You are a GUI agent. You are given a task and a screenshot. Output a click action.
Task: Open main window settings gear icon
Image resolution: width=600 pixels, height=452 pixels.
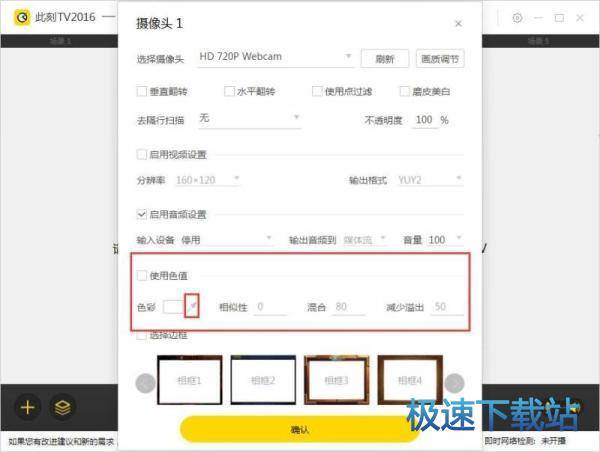517,18
